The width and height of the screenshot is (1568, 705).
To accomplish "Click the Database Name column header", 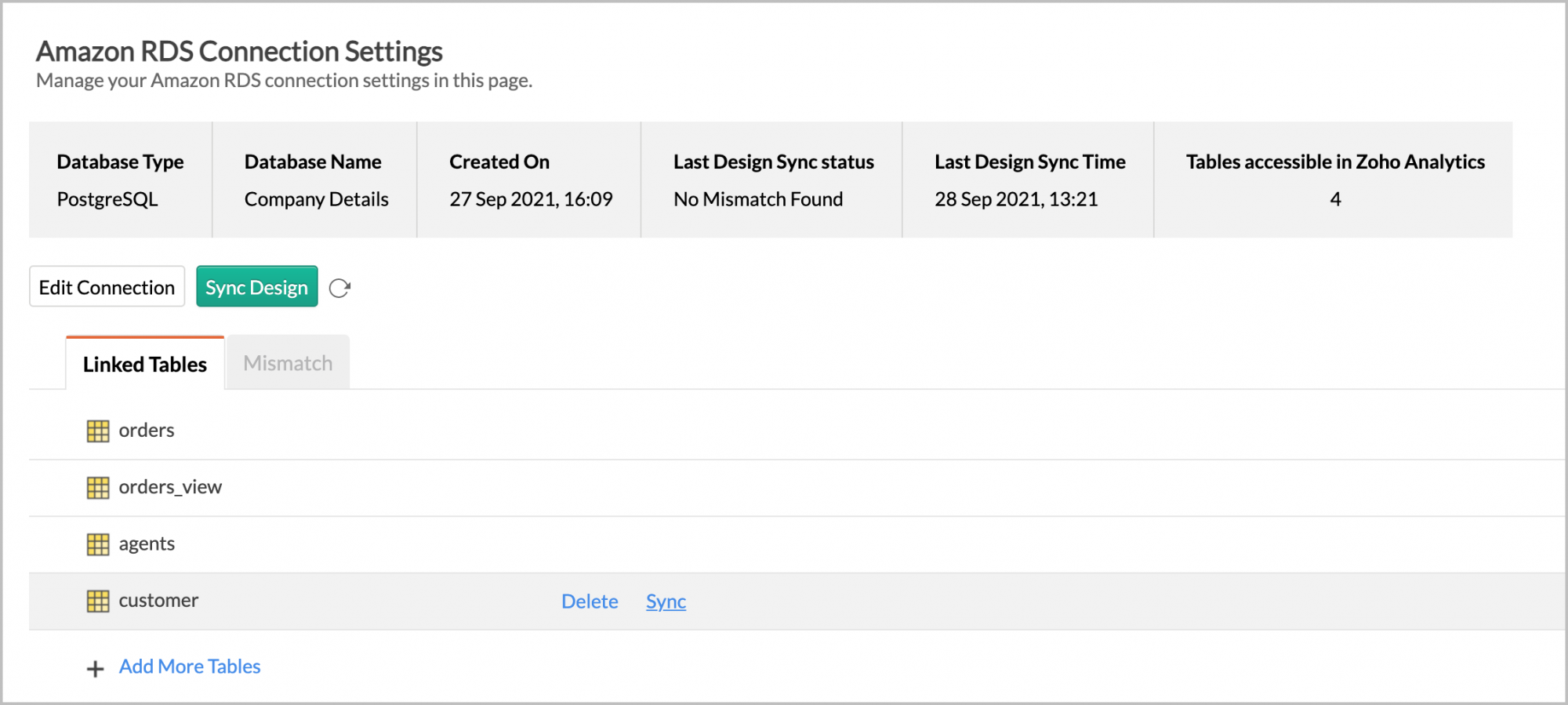I will tap(313, 162).
